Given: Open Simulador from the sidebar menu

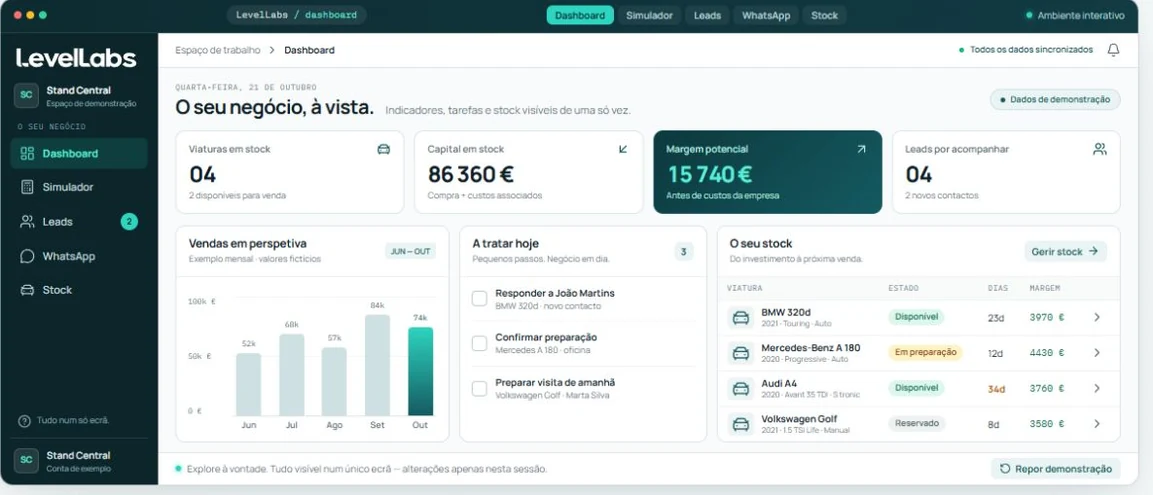Looking at the screenshot, I should 79,187.
